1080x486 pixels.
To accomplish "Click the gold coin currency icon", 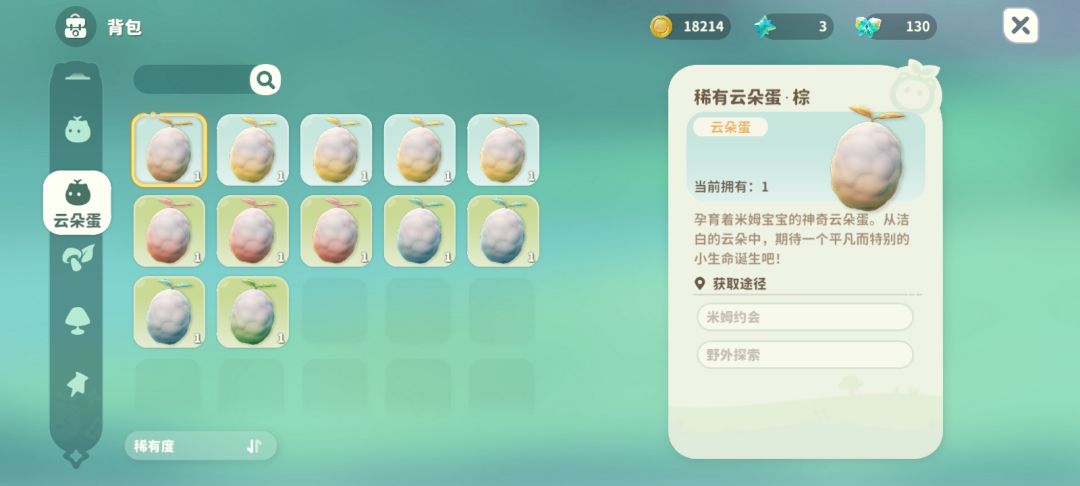I will tap(661, 27).
